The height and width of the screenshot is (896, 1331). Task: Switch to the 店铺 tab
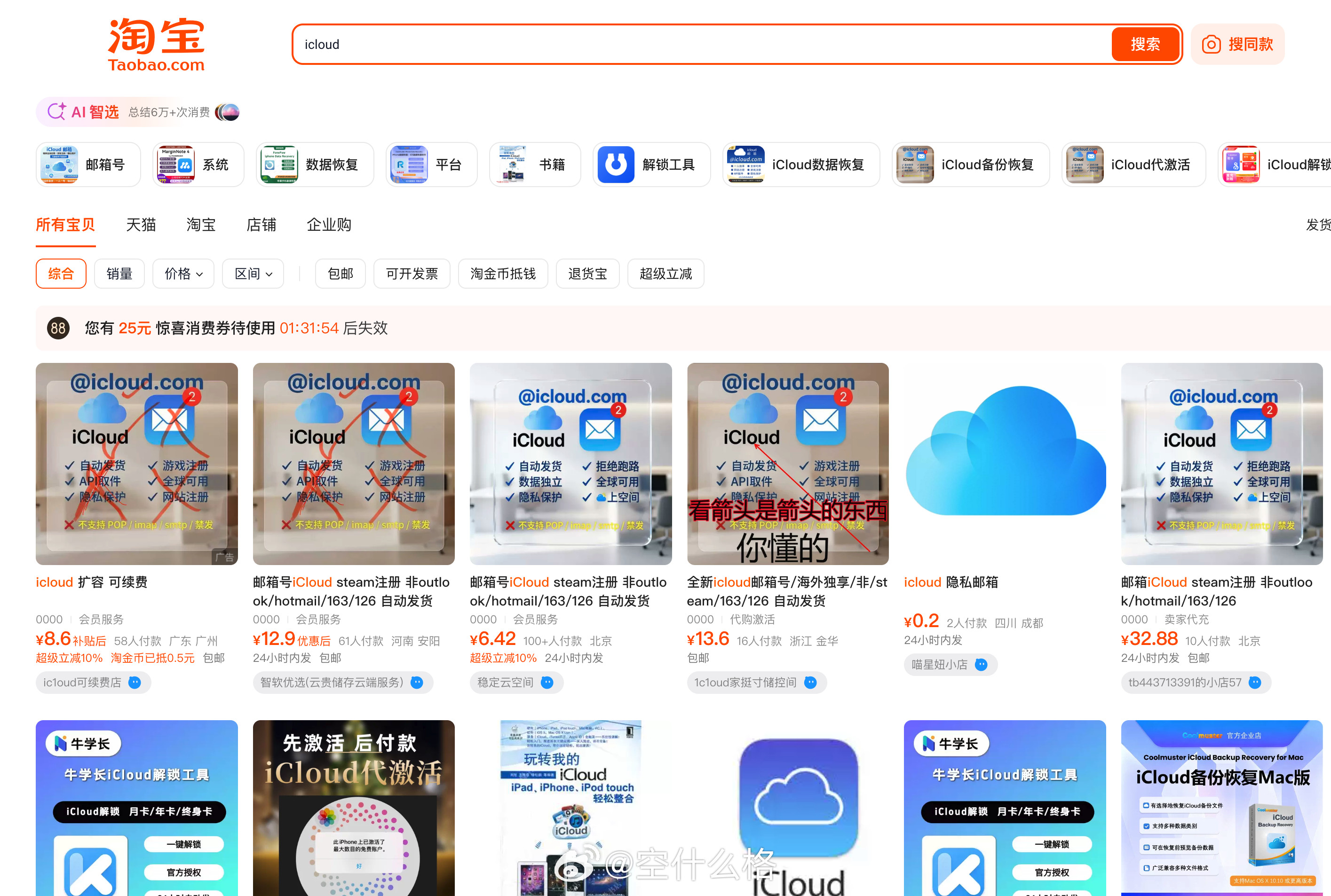(x=261, y=225)
